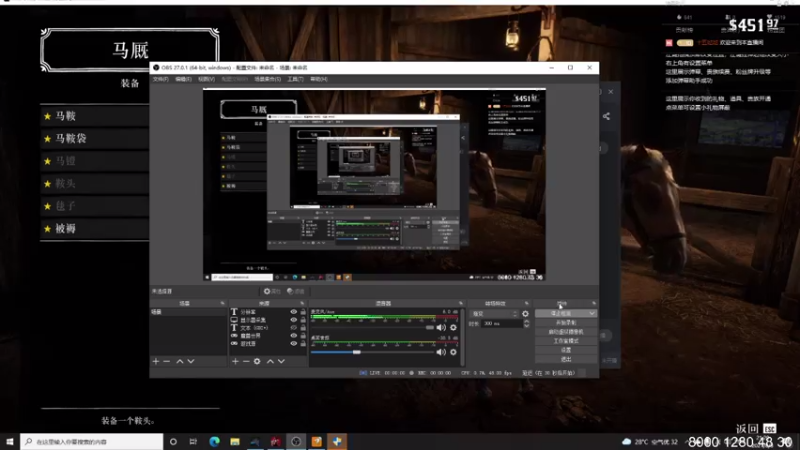Screen dimensions: 800x450
Task: Open the desktop audio settings gear
Action: point(453,352)
